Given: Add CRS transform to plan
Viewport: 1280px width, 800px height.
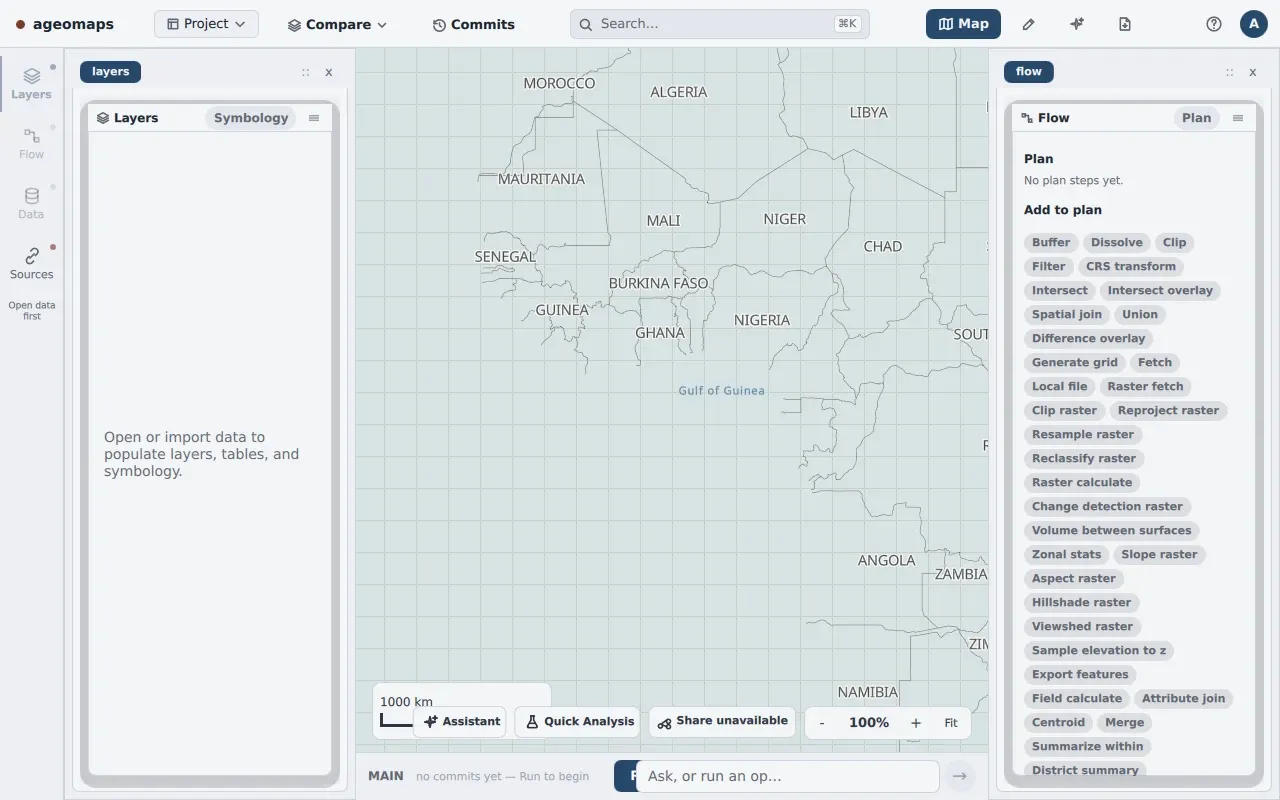Looking at the screenshot, I should [x=1131, y=267].
